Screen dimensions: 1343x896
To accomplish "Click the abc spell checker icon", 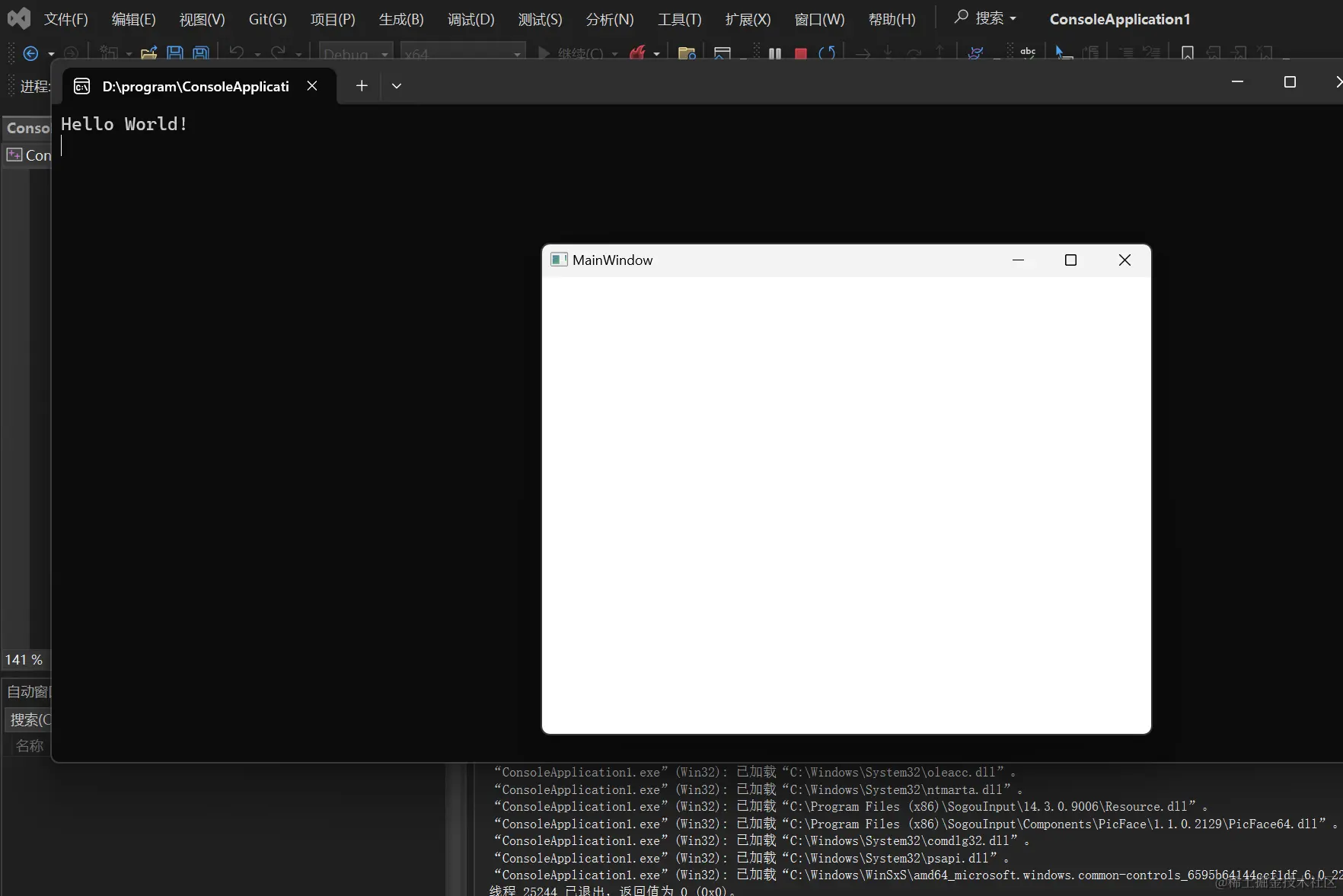I will 1028,53.
